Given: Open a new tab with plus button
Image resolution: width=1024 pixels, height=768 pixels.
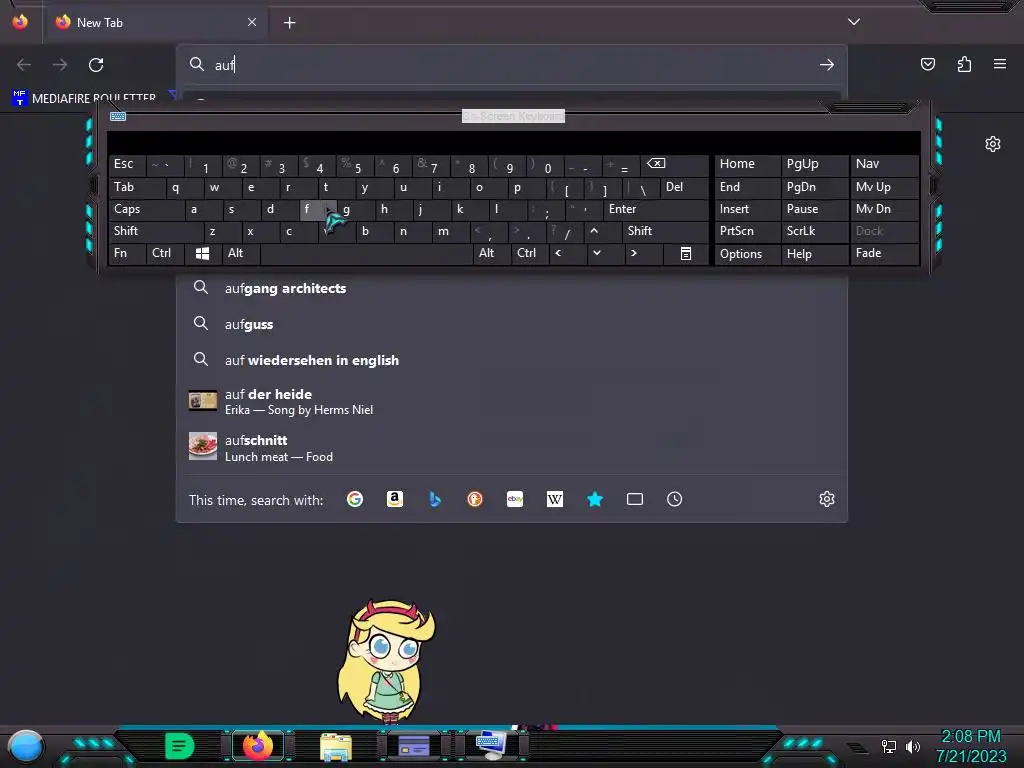Looking at the screenshot, I should tap(289, 23).
